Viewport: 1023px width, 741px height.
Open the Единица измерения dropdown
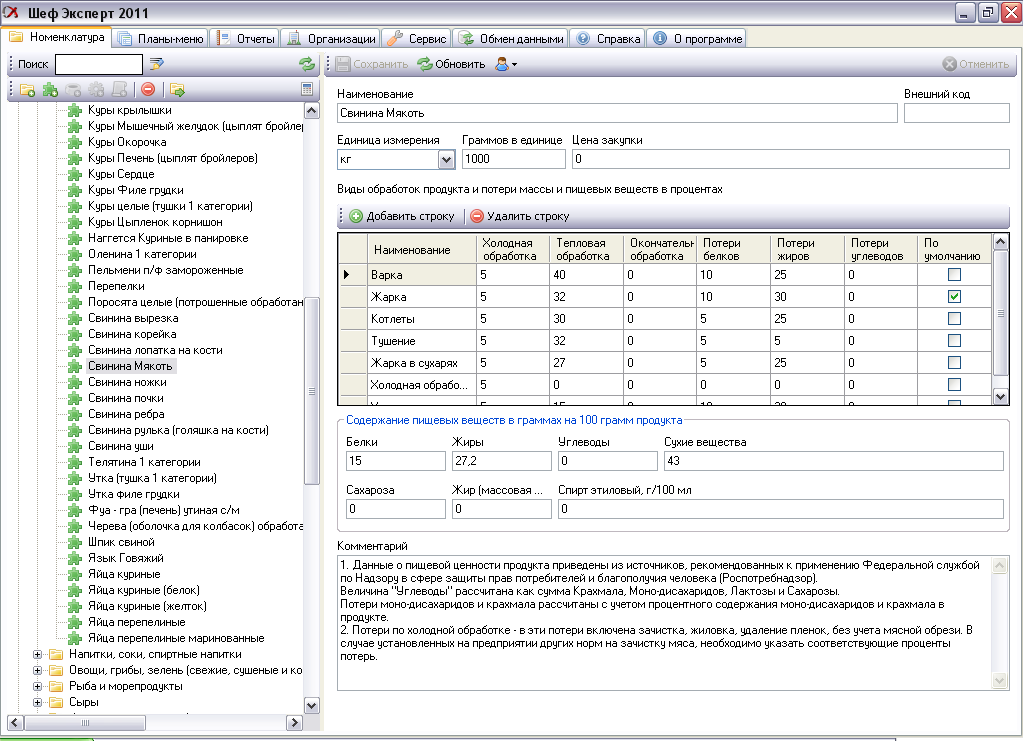point(446,159)
